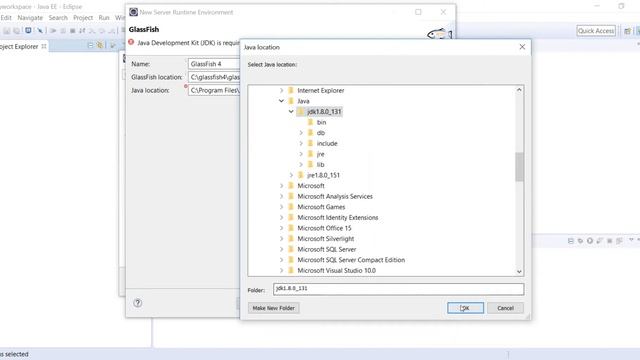Click the Terminate square icon in the Eclipse toolbar

click(73, 31)
